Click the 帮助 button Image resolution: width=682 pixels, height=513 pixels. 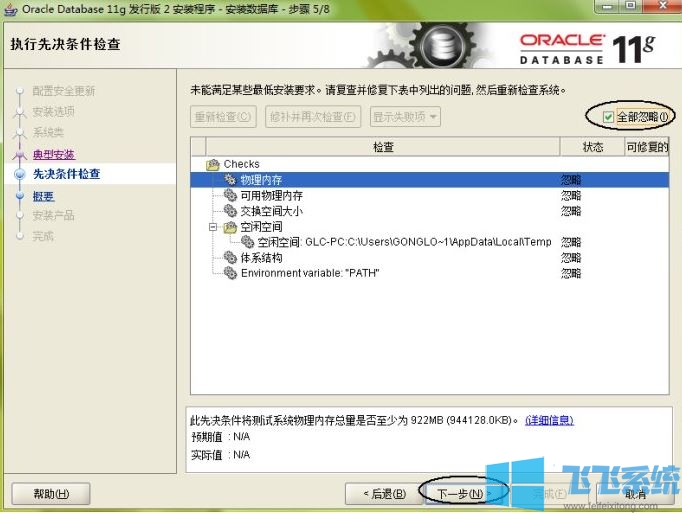51,494
